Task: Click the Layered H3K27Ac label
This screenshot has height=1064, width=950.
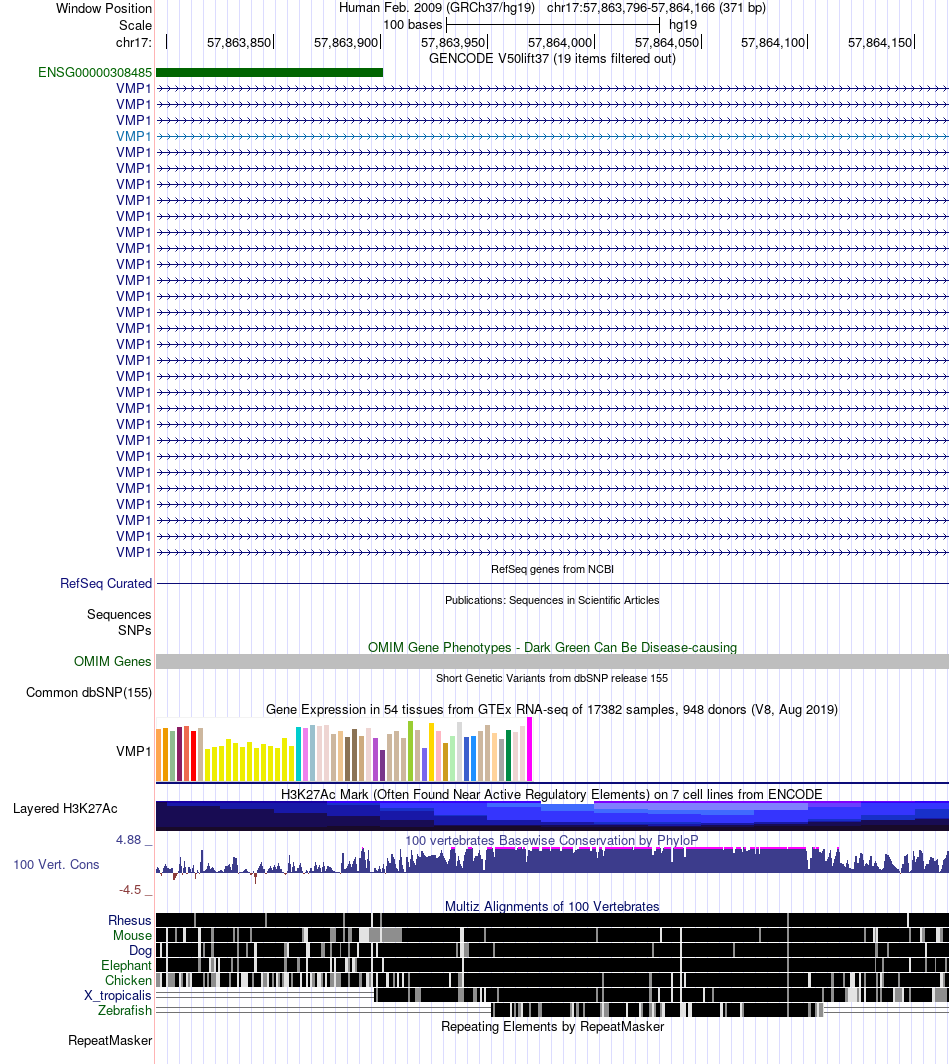Action: coord(65,809)
